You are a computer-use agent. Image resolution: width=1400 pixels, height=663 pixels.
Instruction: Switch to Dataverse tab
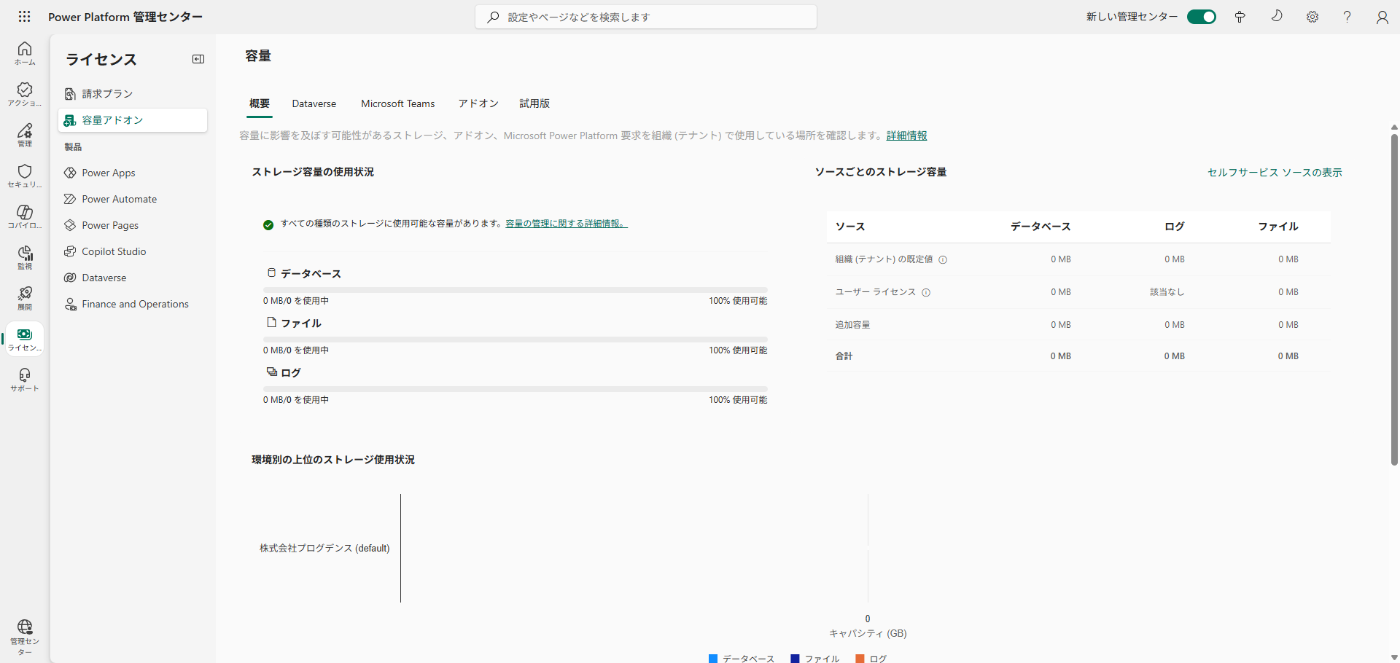(x=314, y=103)
